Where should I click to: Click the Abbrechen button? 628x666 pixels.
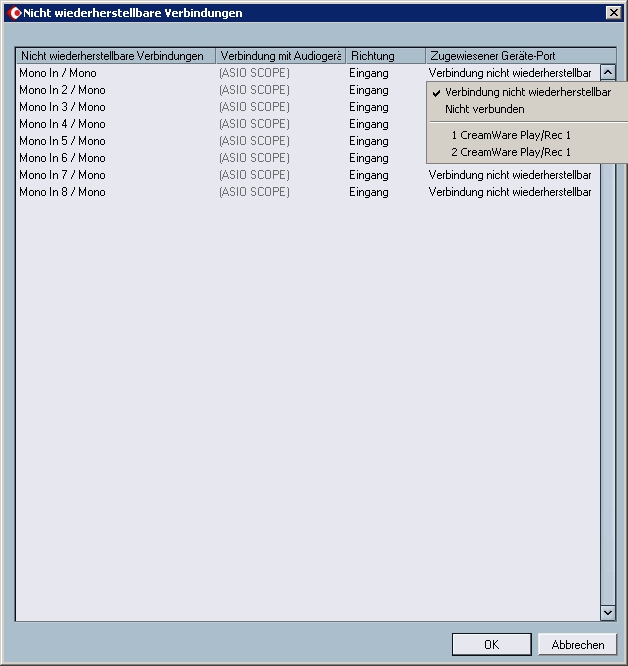point(577,644)
